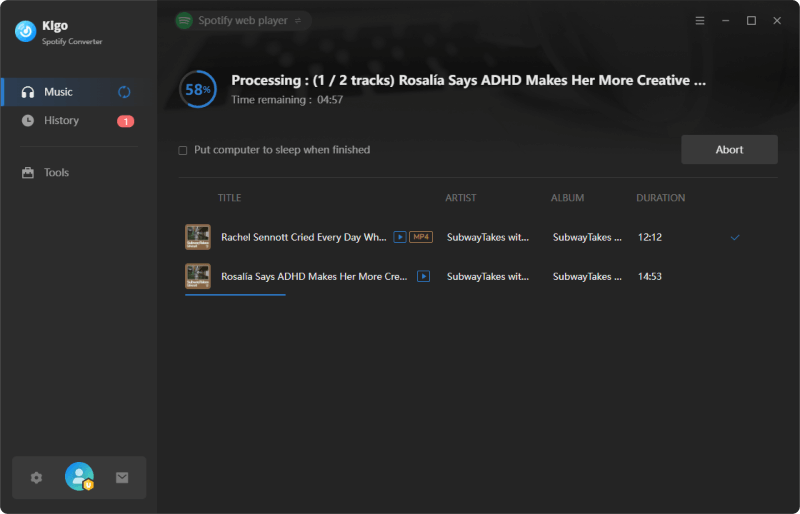800x514 pixels.
Task: Click the artist of the Rosalía track
Action: point(488,277)
